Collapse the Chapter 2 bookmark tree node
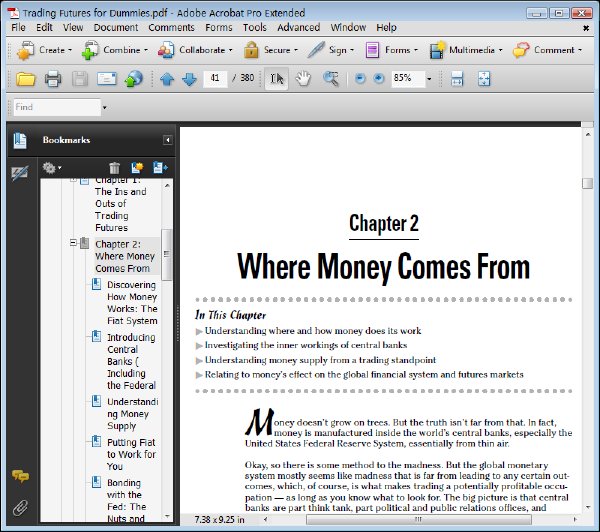 pyautogui.click(x=73, y=242)
